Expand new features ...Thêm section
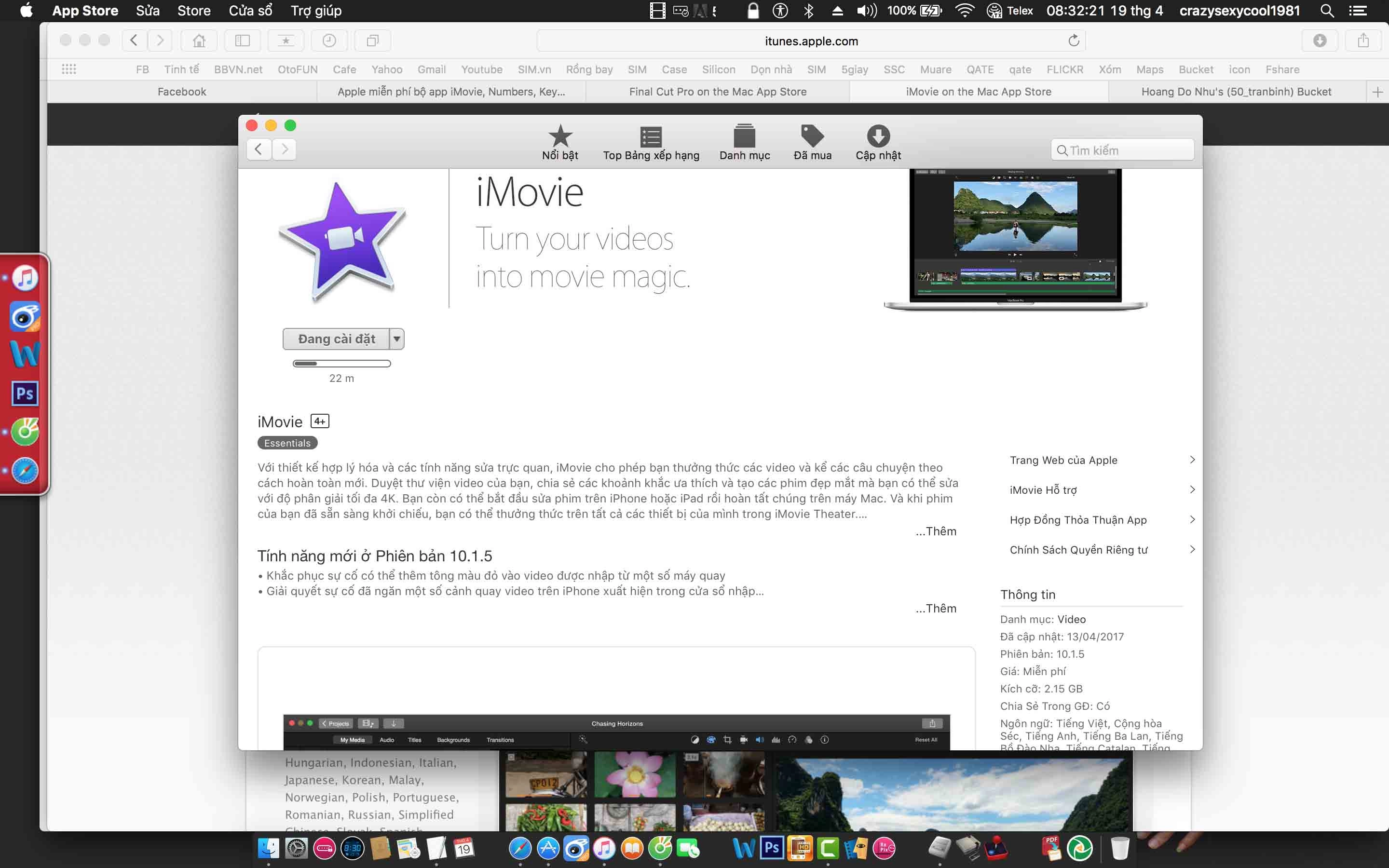The width and height of the screenshot is (1389, 868). (935, 607)
